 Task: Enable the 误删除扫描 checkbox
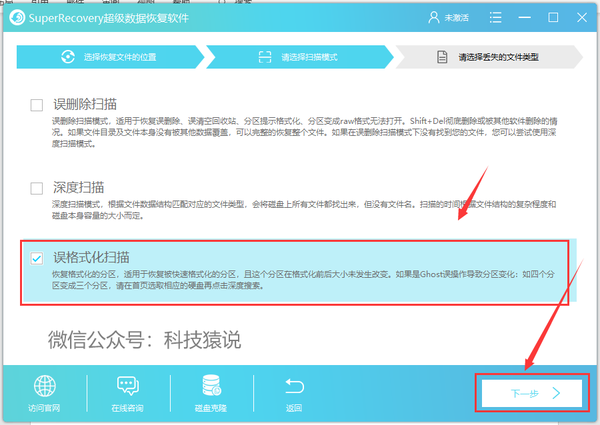[x=37, y=105]
